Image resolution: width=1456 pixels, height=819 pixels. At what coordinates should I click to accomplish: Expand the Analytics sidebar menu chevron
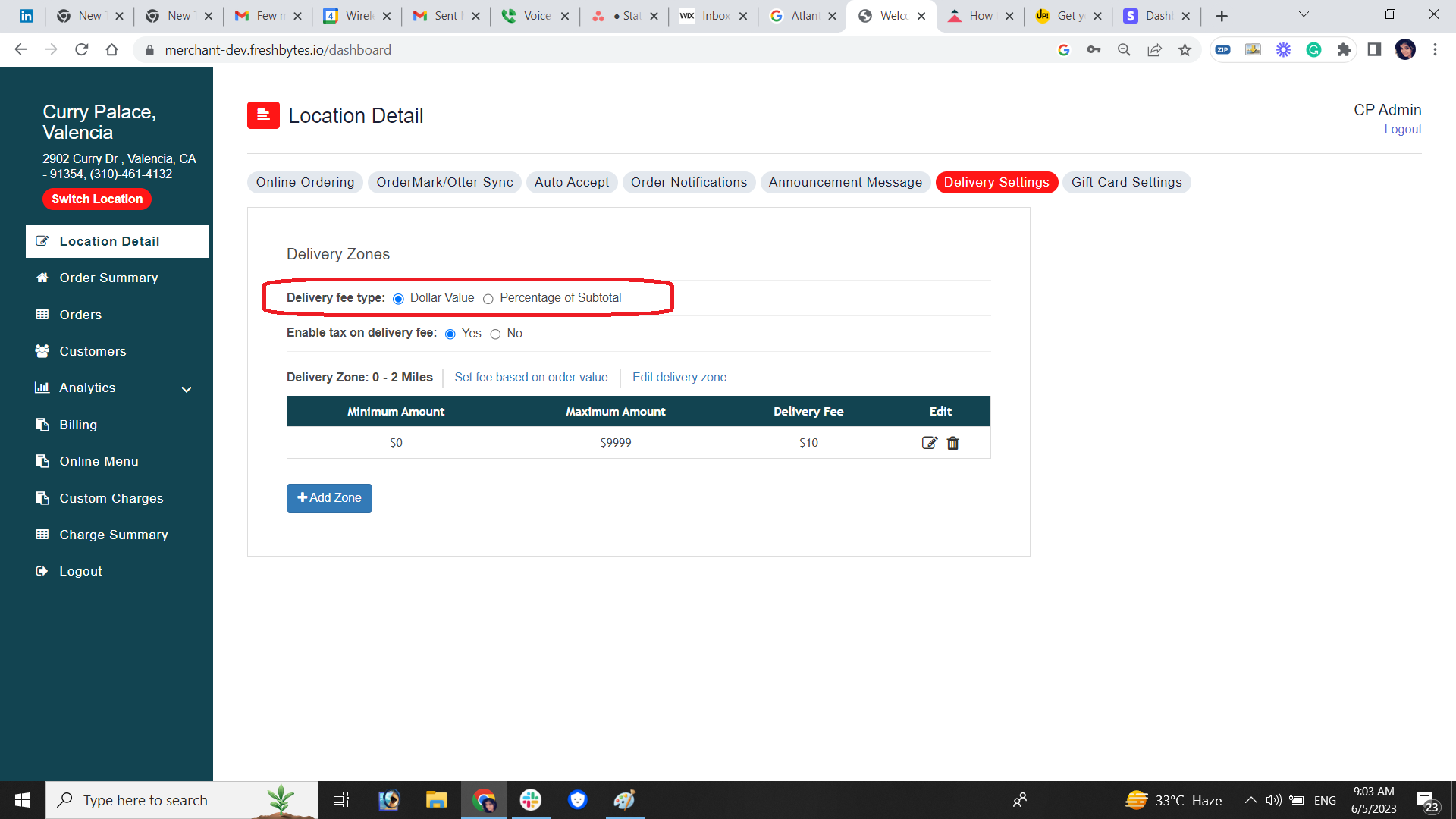point(187,389)
